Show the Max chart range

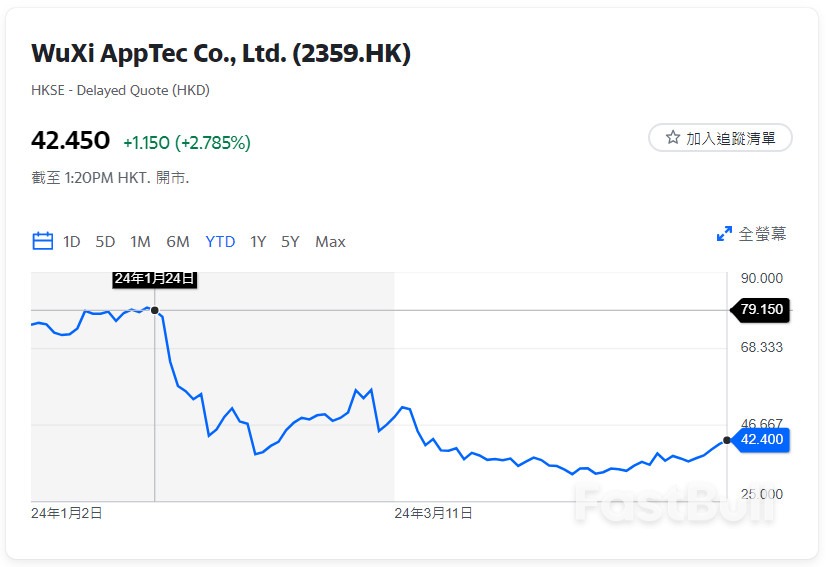[x=330, y=241]
